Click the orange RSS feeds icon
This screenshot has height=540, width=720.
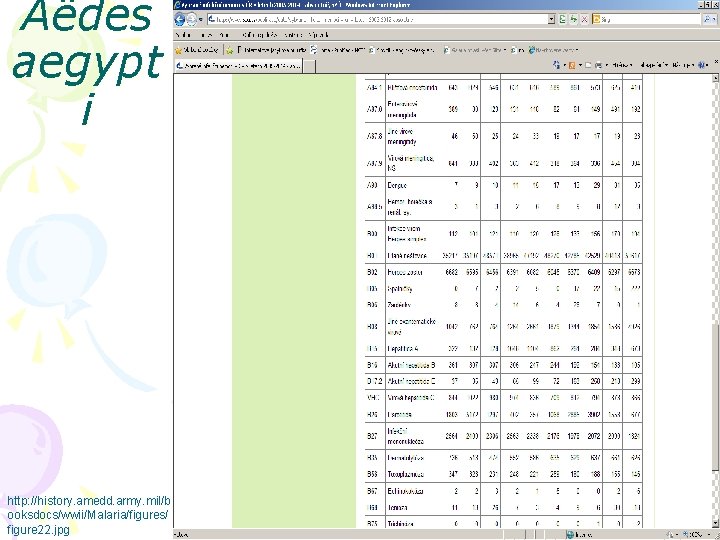[x=572, y=65]
